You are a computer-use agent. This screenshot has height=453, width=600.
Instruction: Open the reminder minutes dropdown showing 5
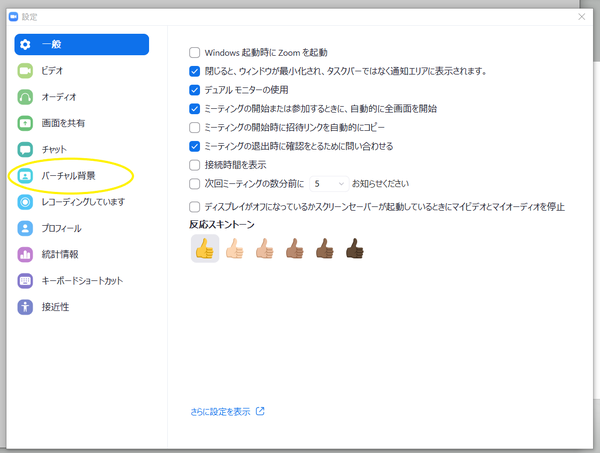(329, 184)
